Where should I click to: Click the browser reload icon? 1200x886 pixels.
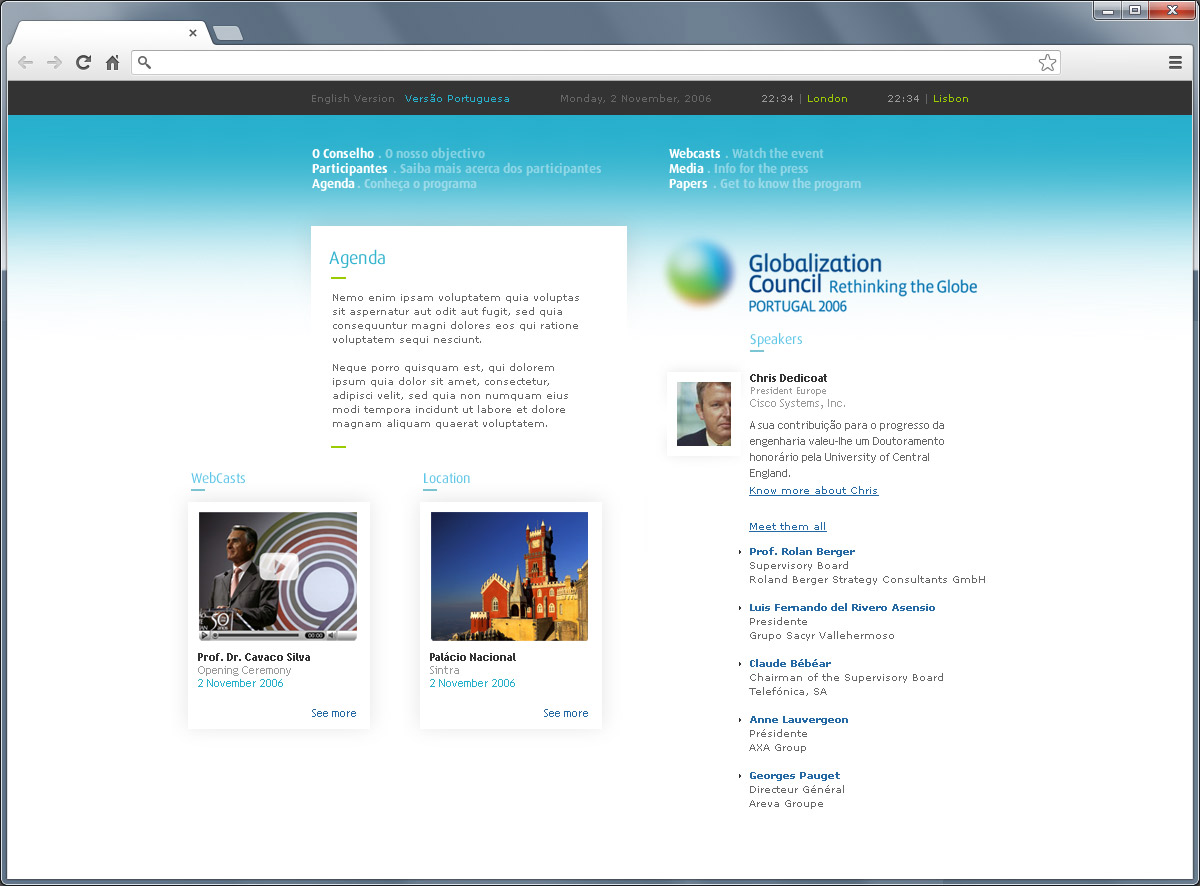tap(83, 62)
